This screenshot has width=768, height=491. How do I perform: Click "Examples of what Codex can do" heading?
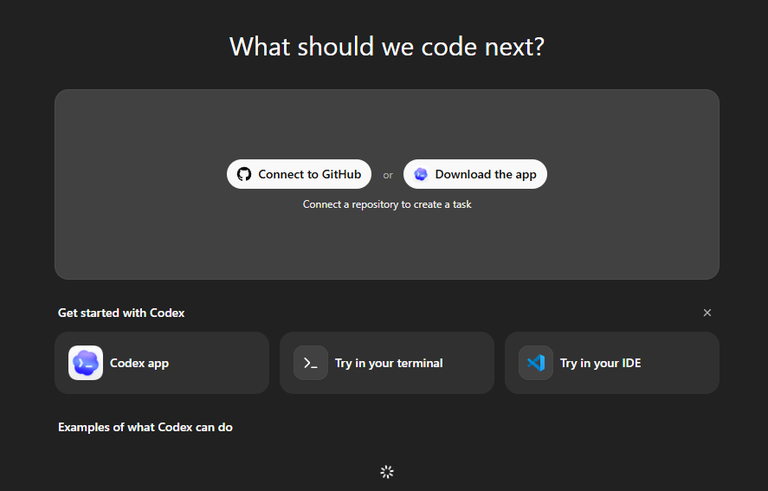[145, 427]
